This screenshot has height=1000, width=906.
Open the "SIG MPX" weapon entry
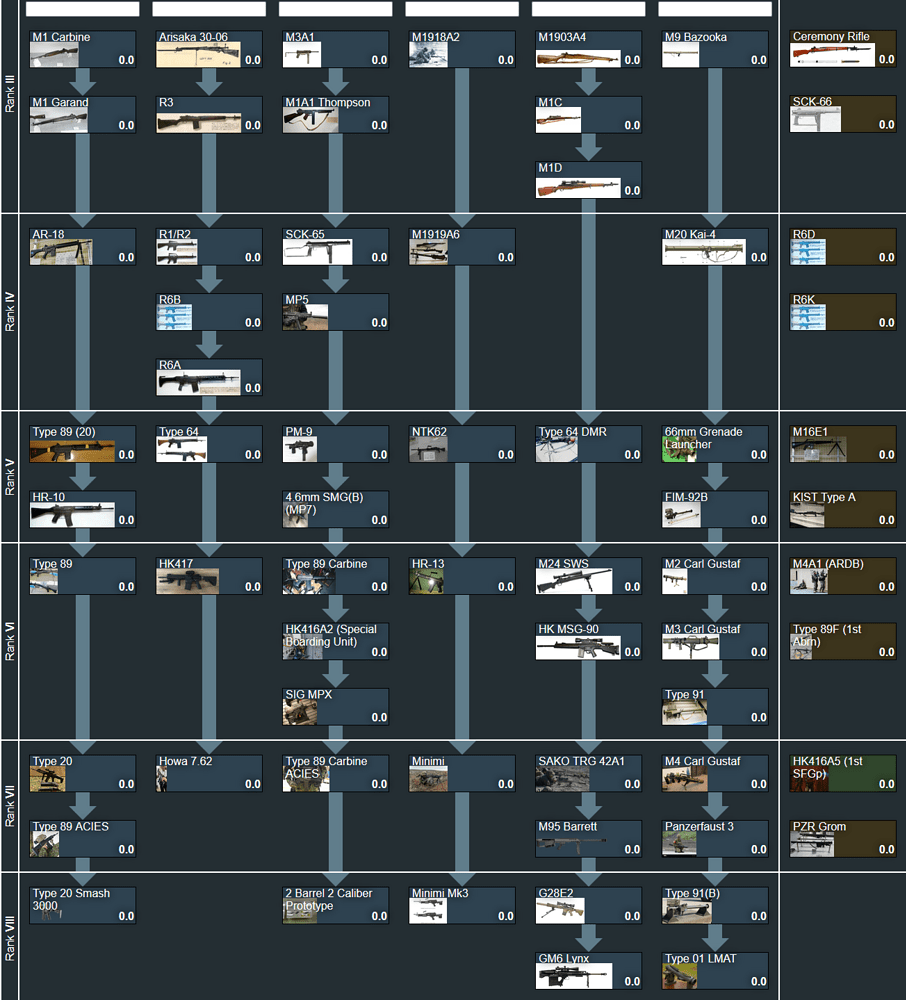[335, 706]
